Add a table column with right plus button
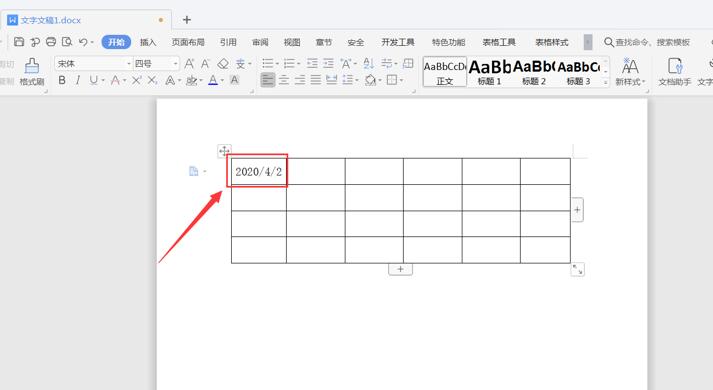The width and height of the screenshot is (713, 390). 577,210
